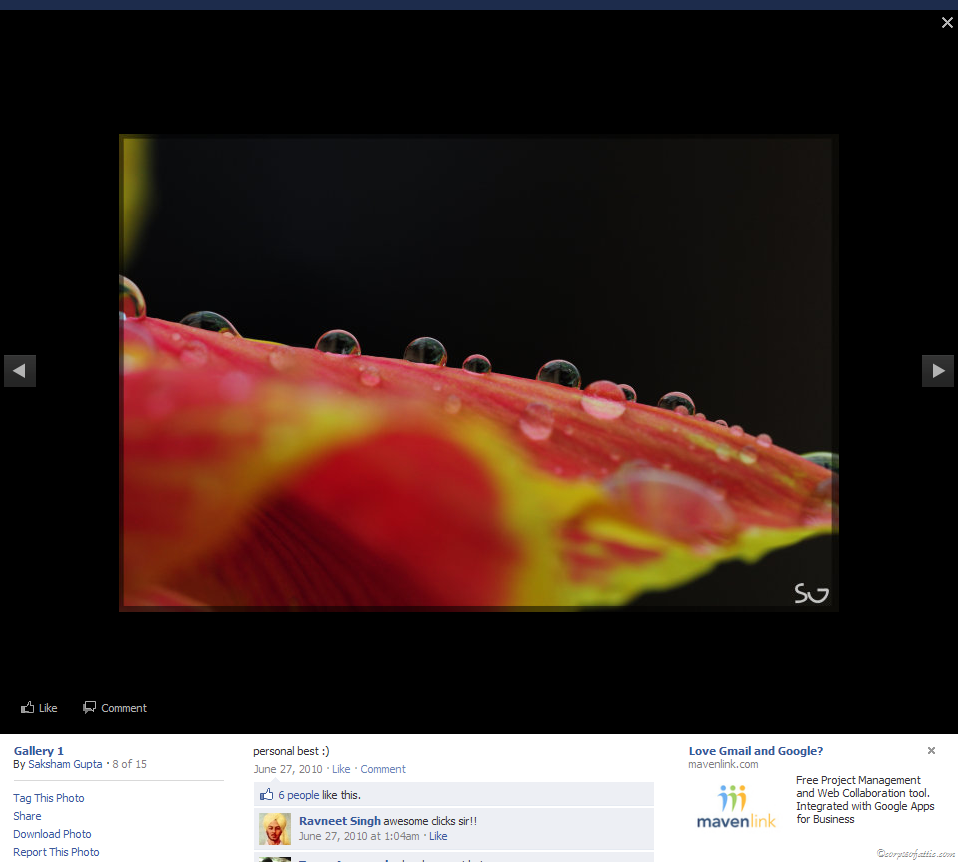This screenshot has width=958, height=862.
Task: Click the Share link in the sidebar
Action: [27, 816]
